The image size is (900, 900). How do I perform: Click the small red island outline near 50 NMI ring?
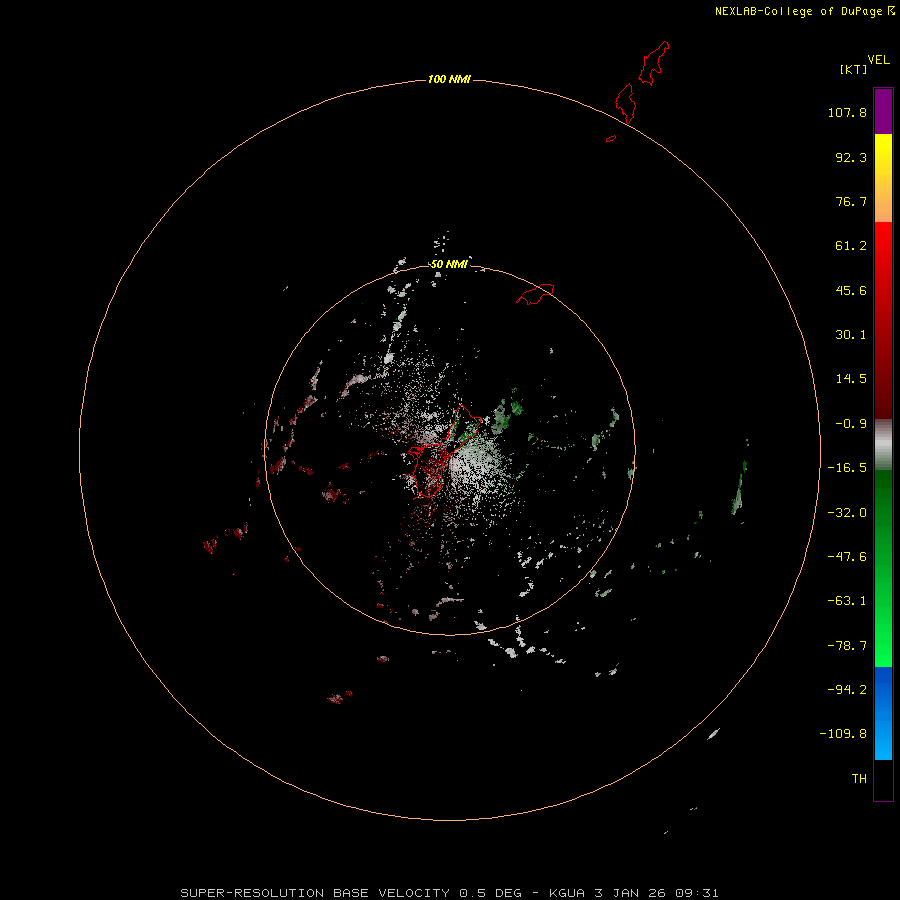(x=535, y=294)
